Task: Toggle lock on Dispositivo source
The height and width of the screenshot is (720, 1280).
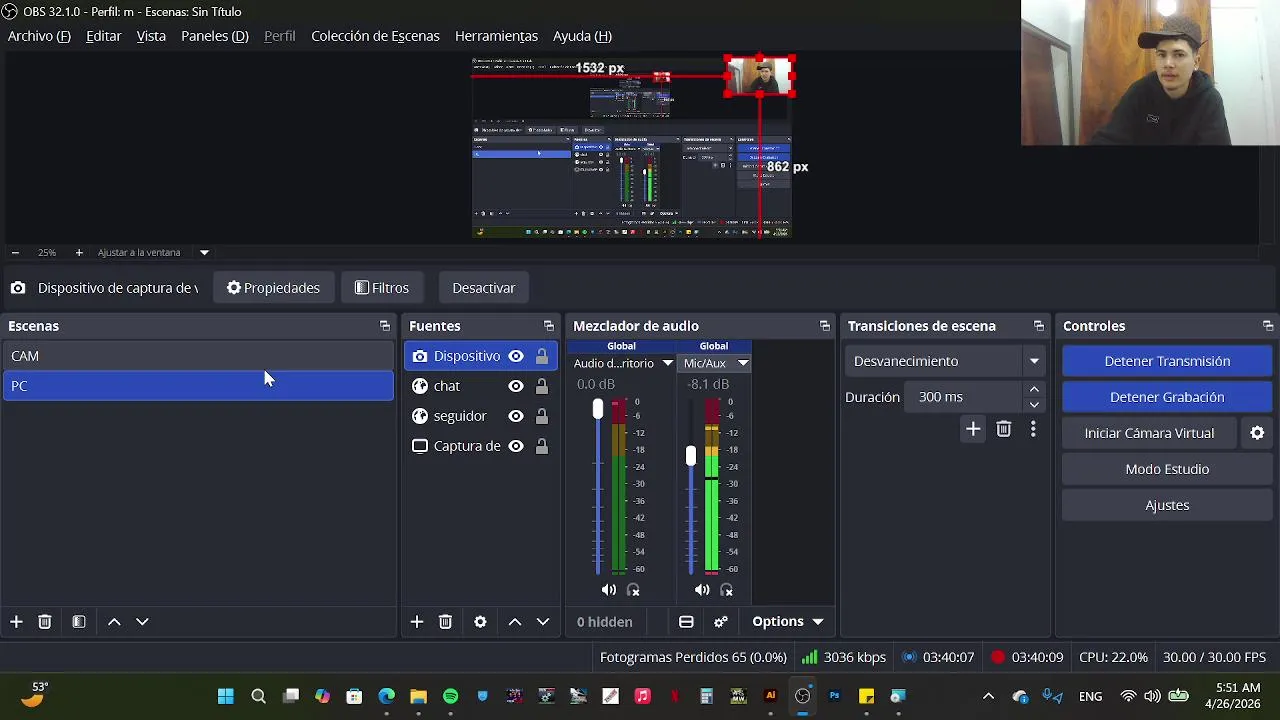Action: (541, 356)
